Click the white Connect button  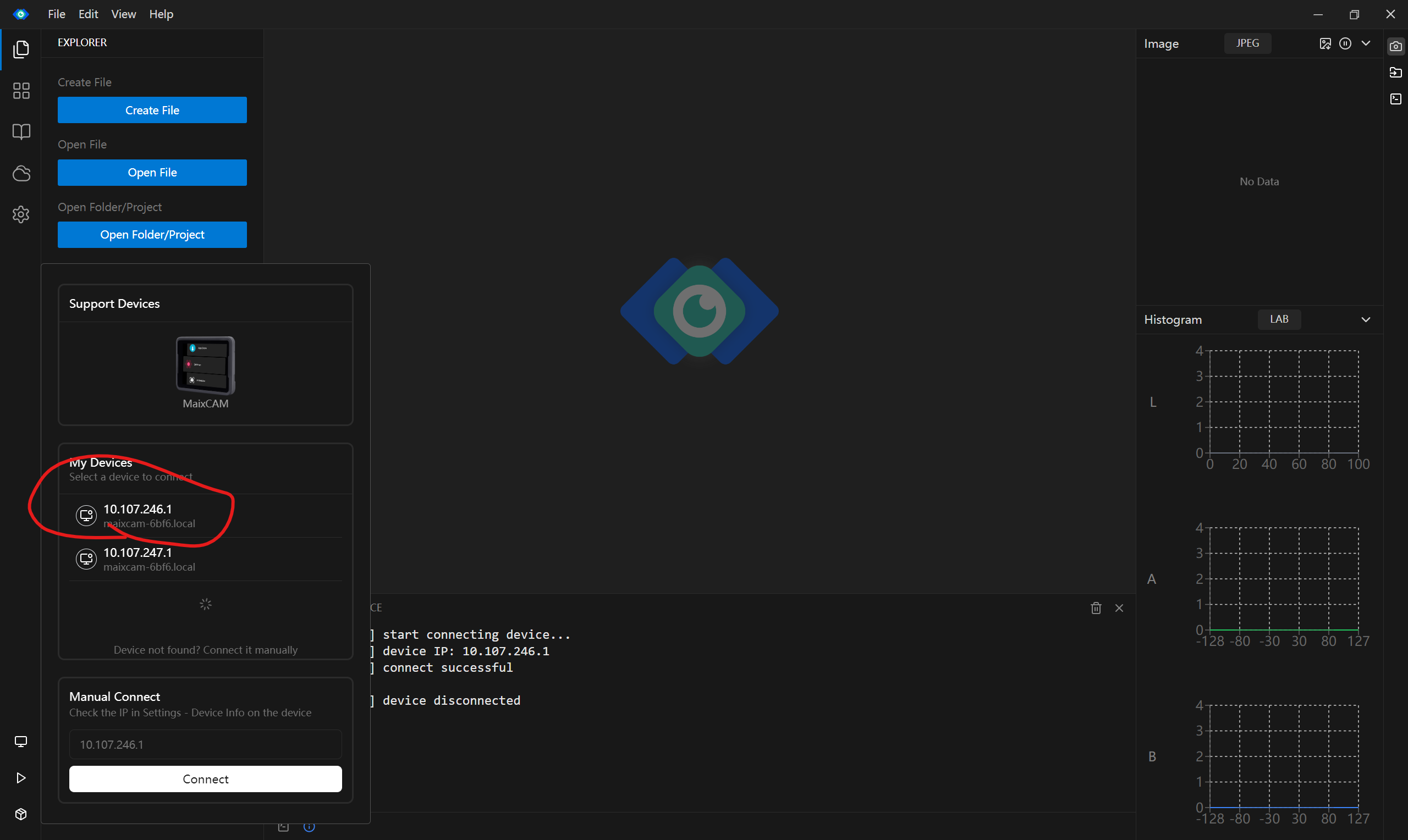click(206, 779)
